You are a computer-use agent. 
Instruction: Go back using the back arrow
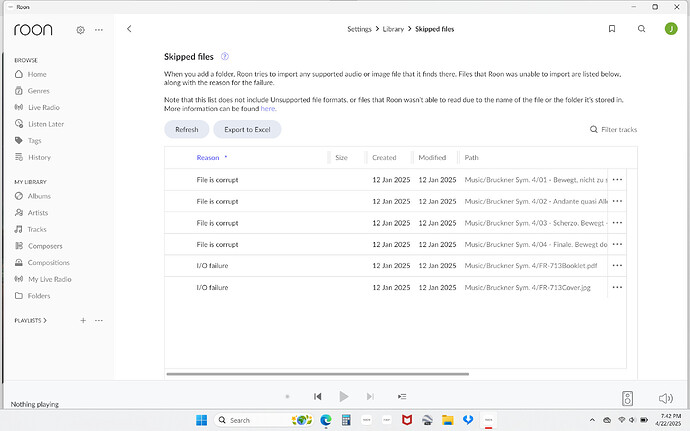pyautogui.click(x=129, y=29)
